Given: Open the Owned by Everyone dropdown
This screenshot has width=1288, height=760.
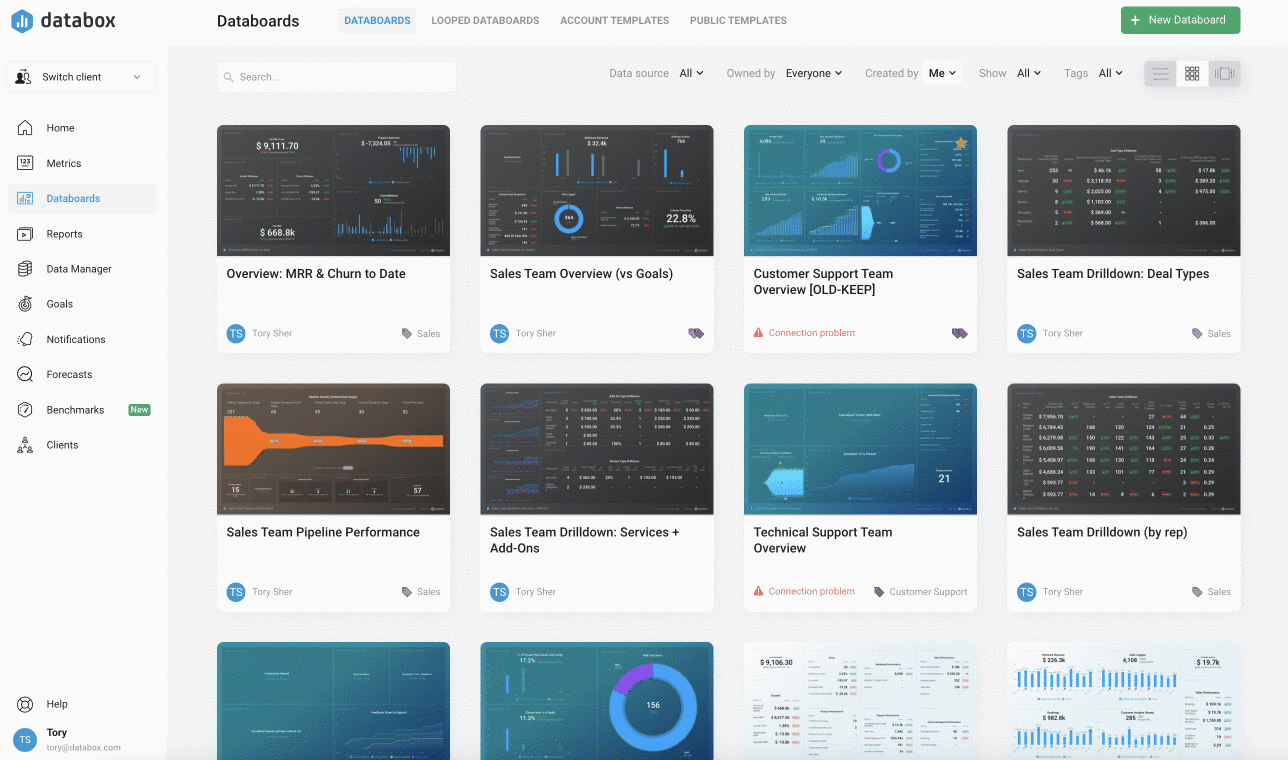Looking at the screenshot, I should (x=813, y=73).
